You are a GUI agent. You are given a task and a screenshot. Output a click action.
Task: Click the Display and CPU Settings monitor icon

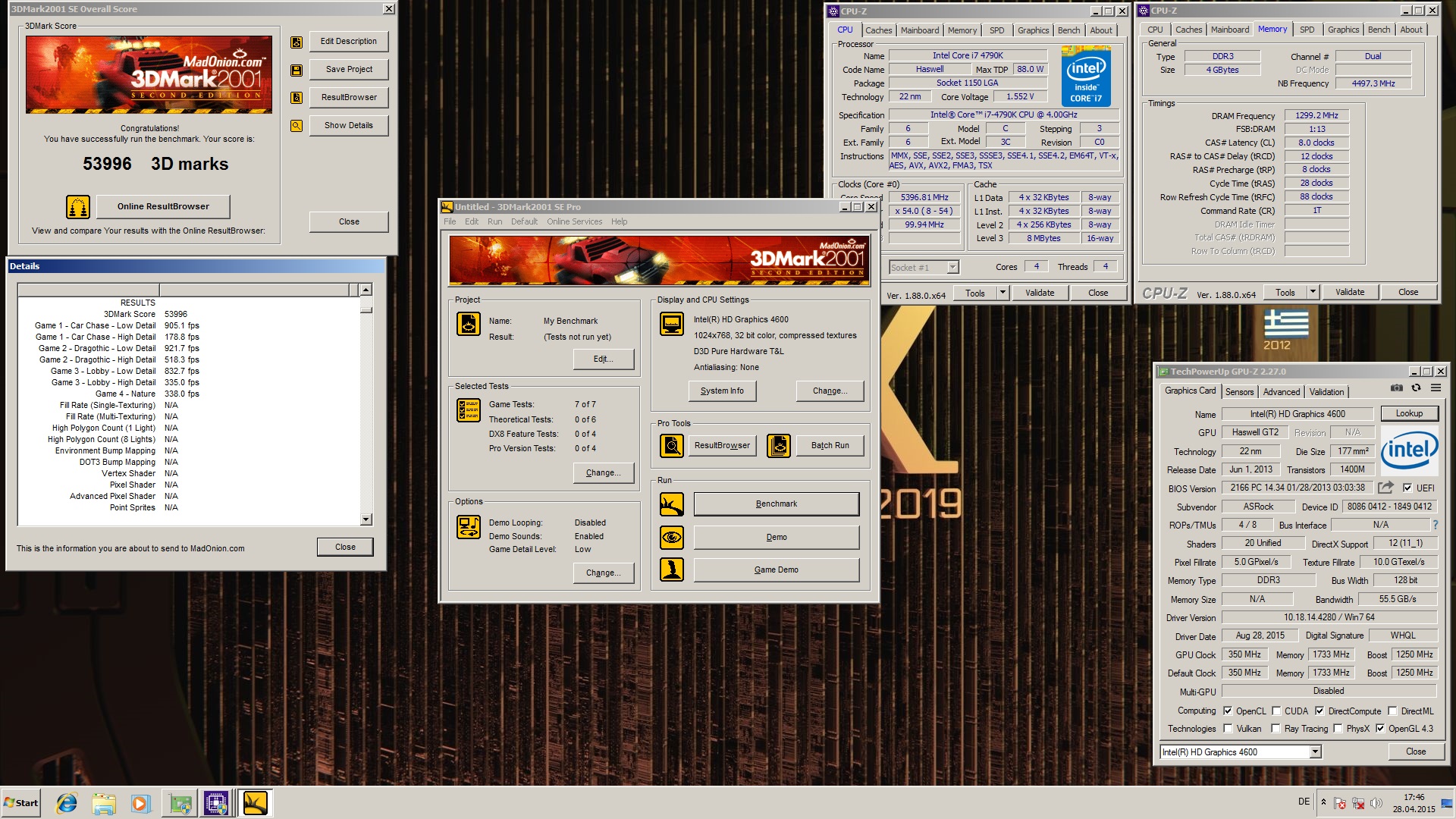point(672,324)
